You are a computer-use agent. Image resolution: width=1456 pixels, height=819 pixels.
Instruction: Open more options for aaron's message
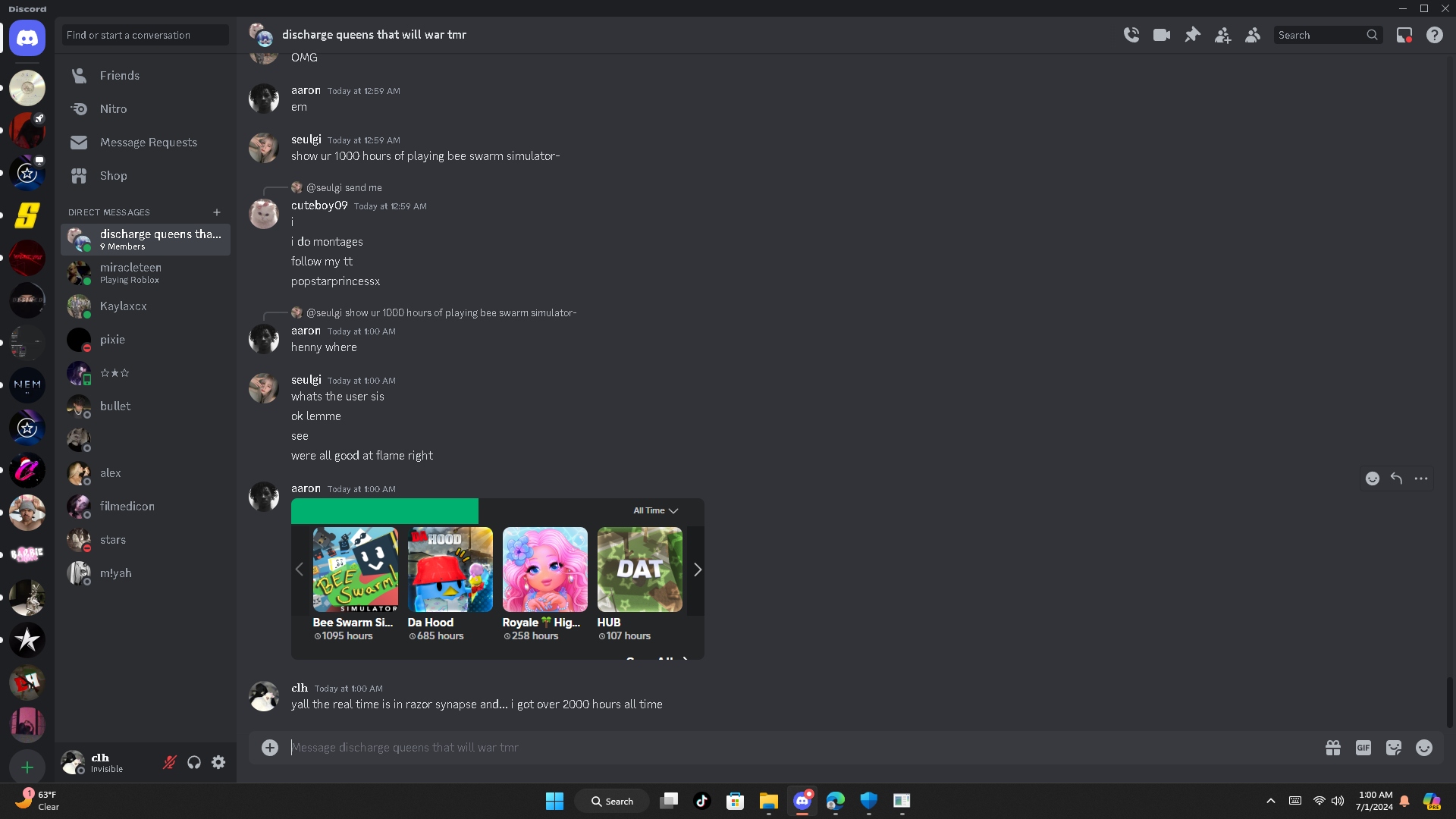[1421, 479]
